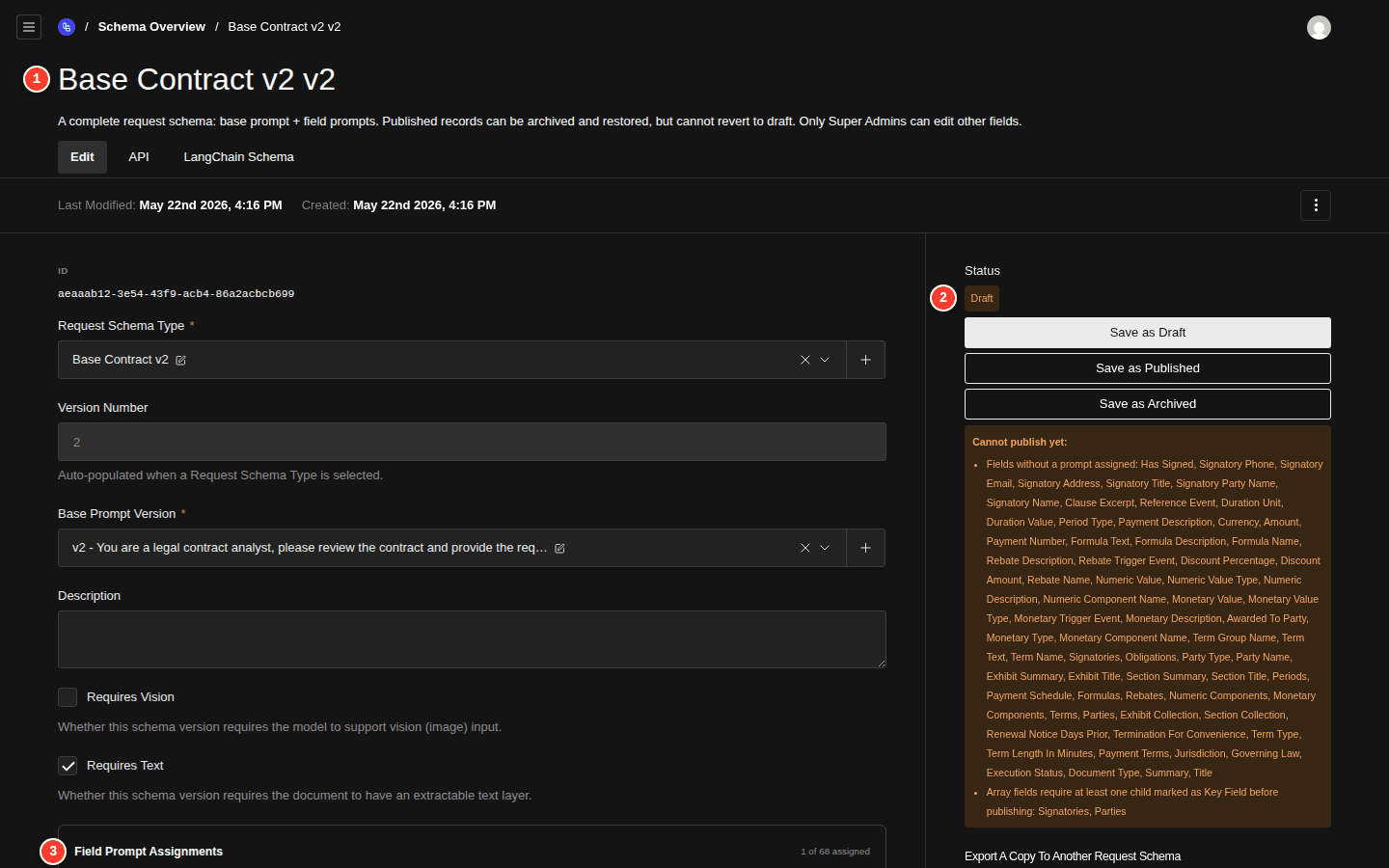This screenshot has height=868, width=1389.
Task: Click the Base Contract v2 v2 breadcrumb text
Action: pyautogui.click(x=285, y=27)
